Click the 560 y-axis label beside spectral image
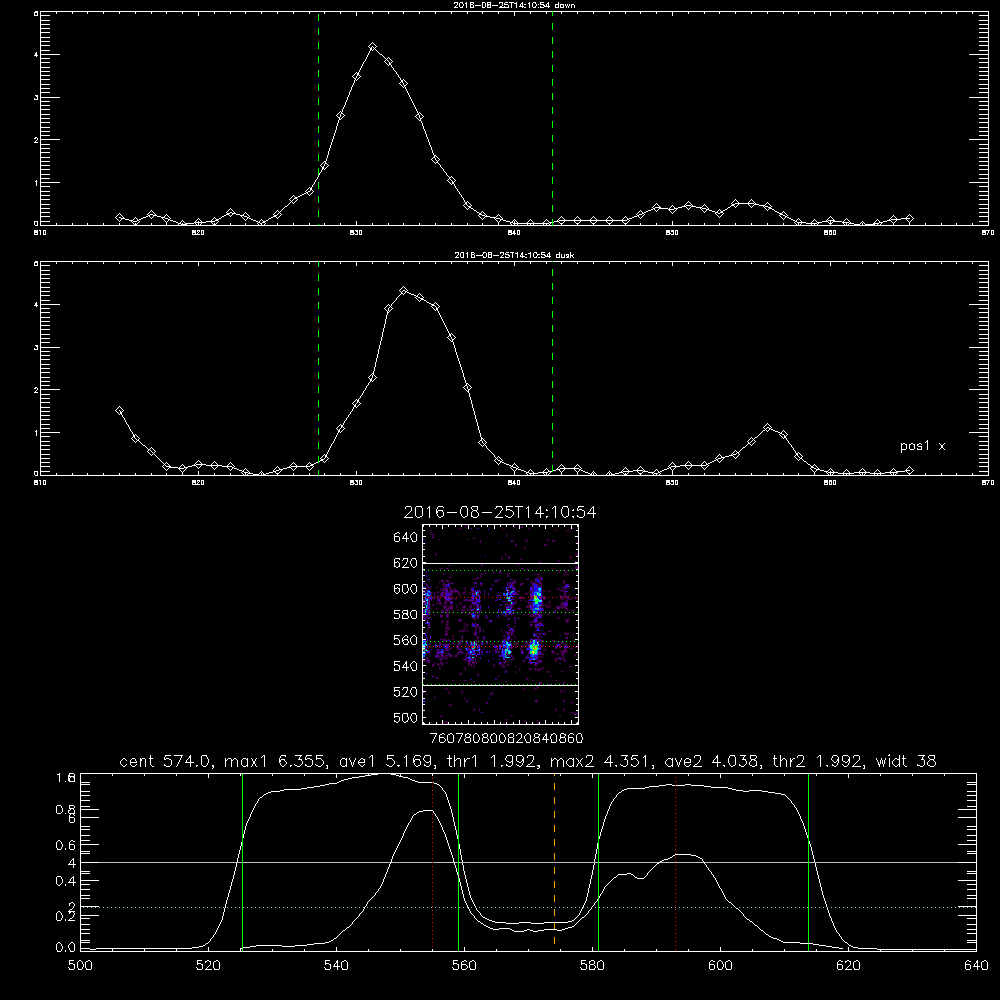1000x1000 pixels. coord(406,641)
